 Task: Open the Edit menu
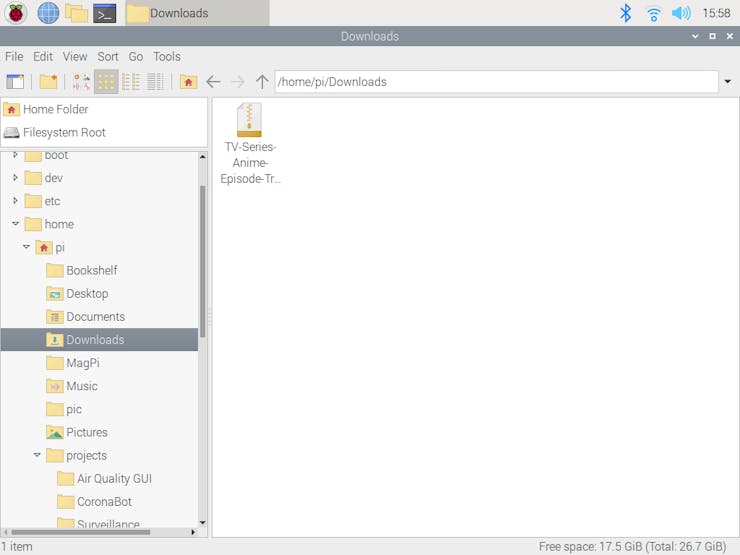43,57
